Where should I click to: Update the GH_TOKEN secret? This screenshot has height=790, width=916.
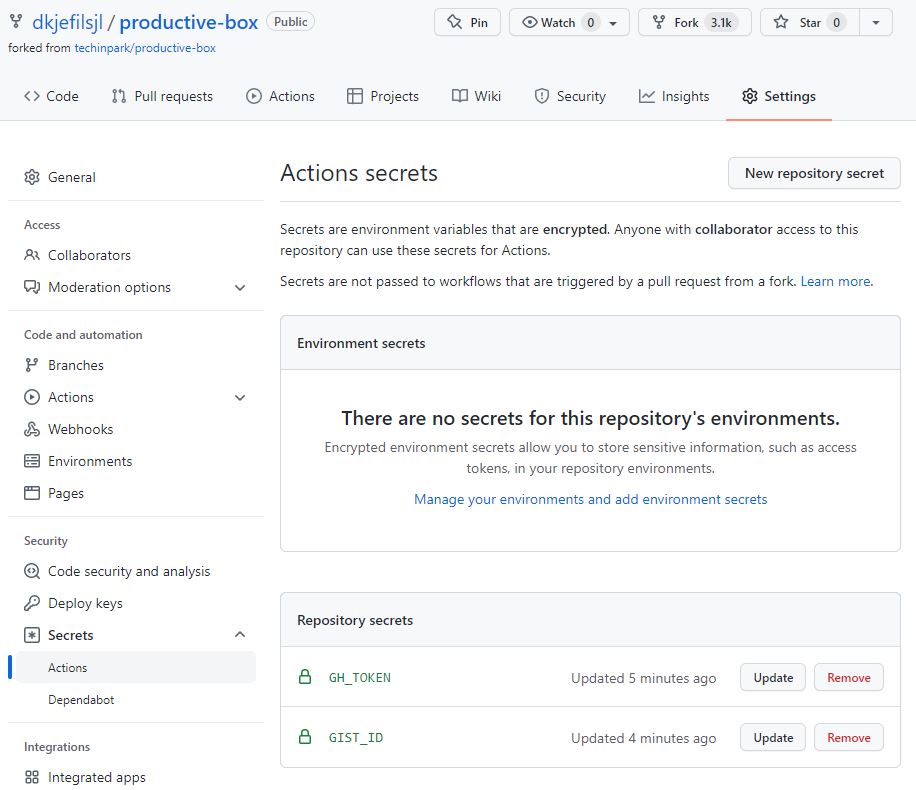[x=773, y=678]
